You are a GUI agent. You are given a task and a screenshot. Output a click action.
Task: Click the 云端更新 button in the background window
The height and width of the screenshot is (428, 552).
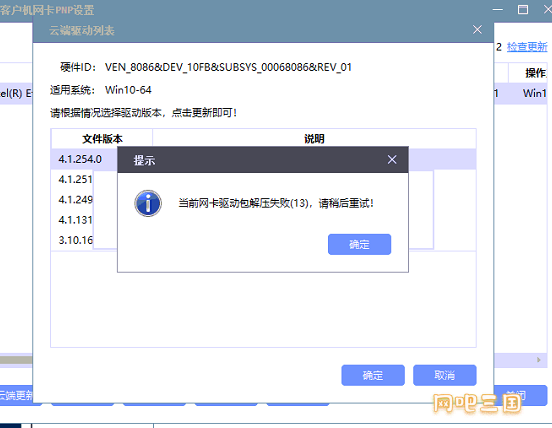(16, 395)
